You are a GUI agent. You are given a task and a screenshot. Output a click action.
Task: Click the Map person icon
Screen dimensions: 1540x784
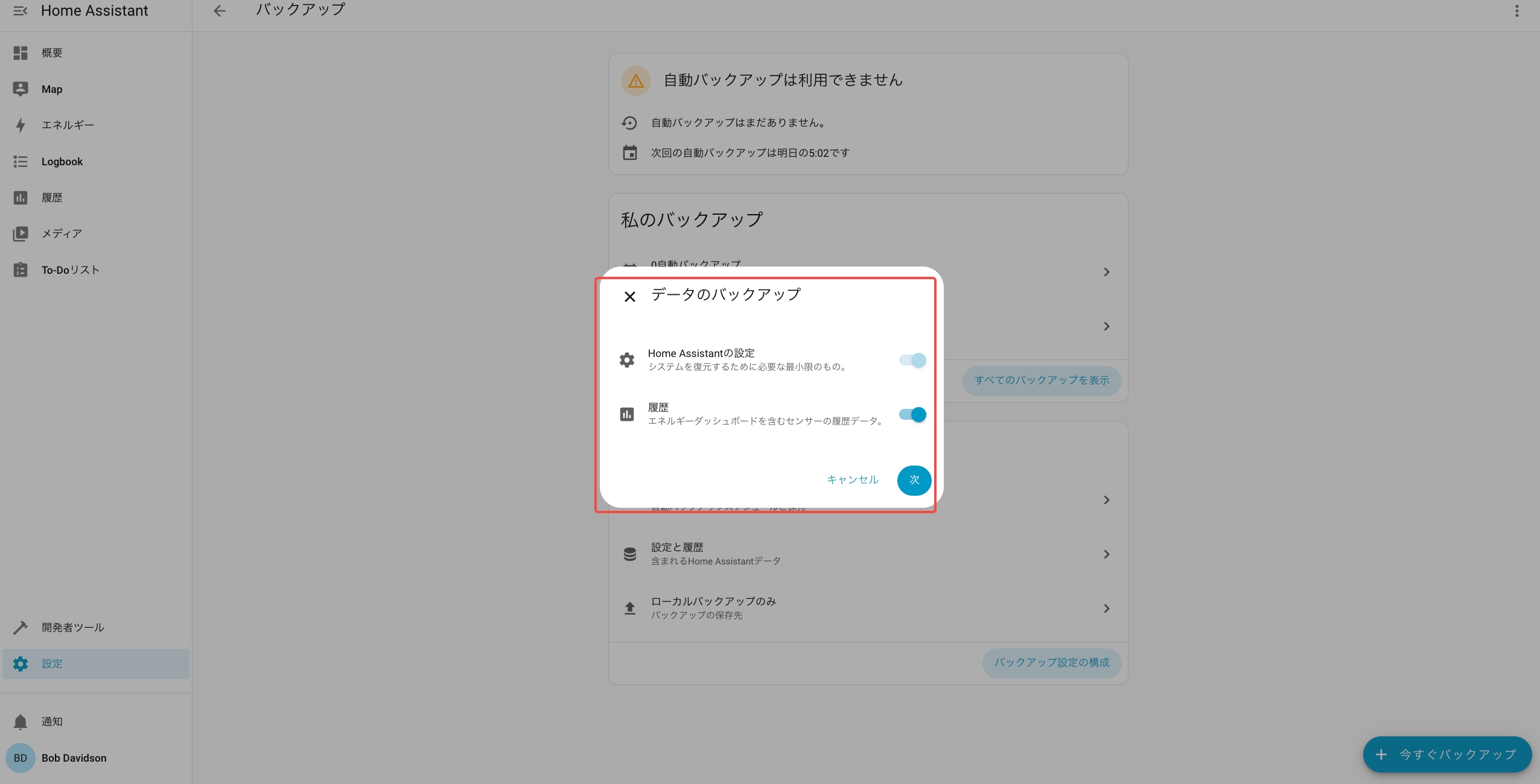[21, 89]
